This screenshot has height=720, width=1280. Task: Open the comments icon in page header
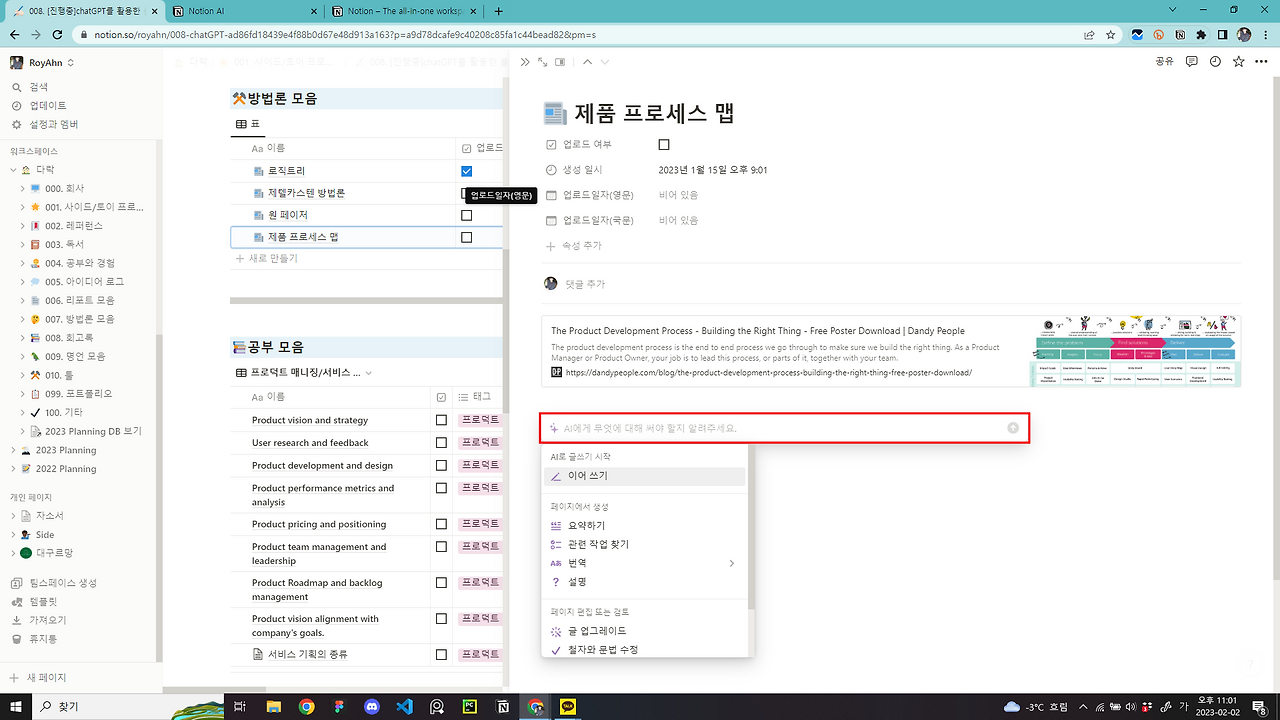(x=1192, y=61)
